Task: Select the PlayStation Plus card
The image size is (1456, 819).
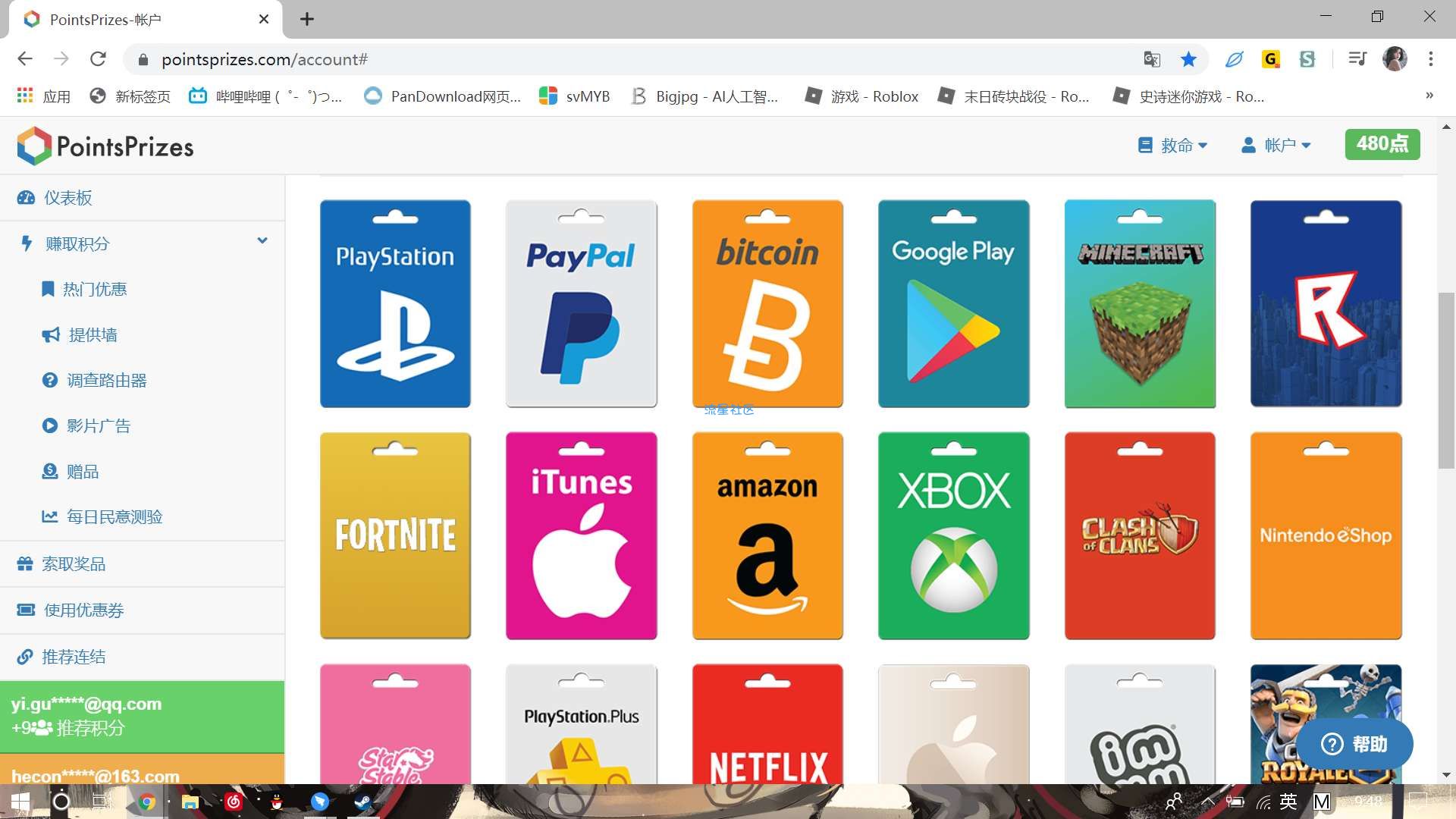Action: click(582, 724)
